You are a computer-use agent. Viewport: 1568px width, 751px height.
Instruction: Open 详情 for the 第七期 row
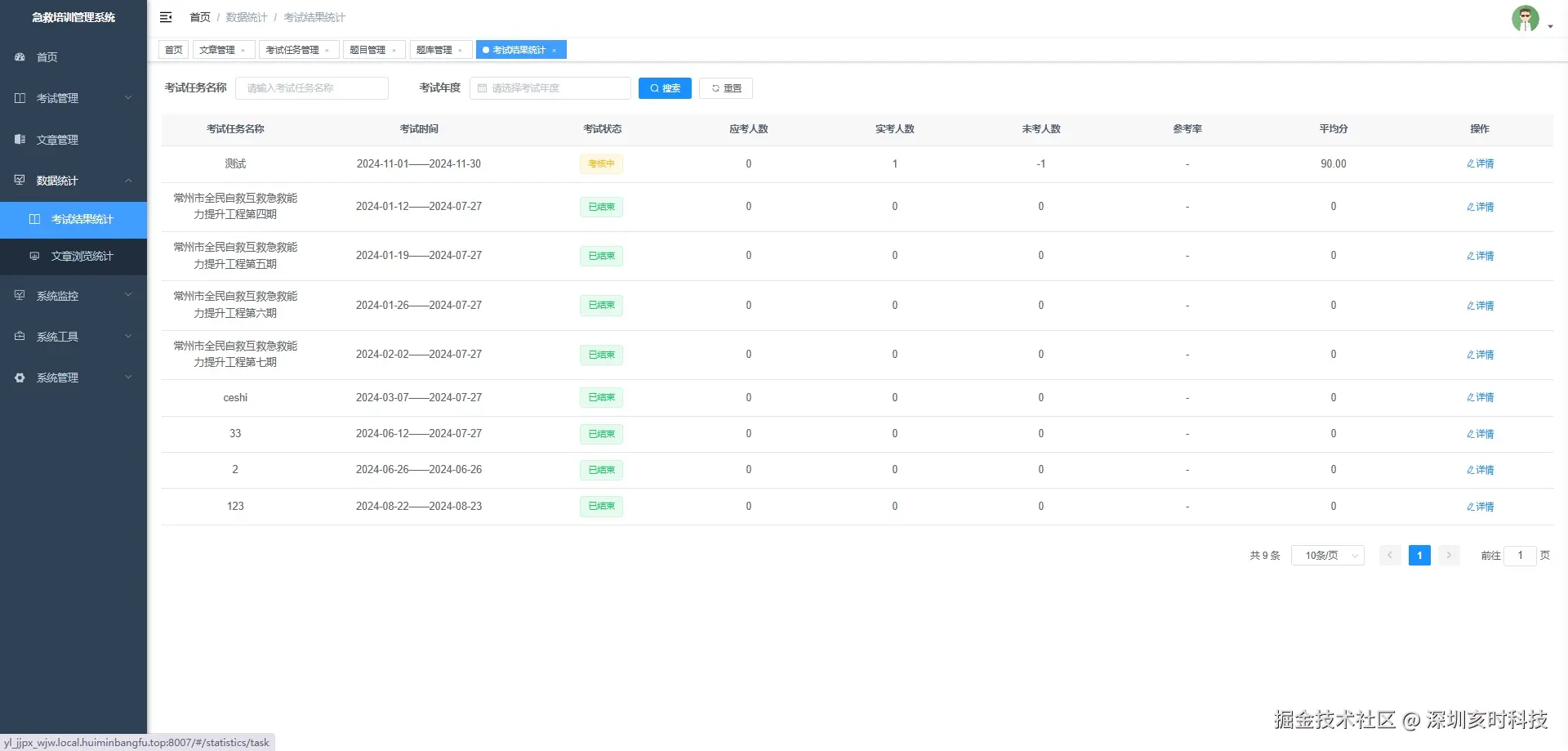[1480, 355]
